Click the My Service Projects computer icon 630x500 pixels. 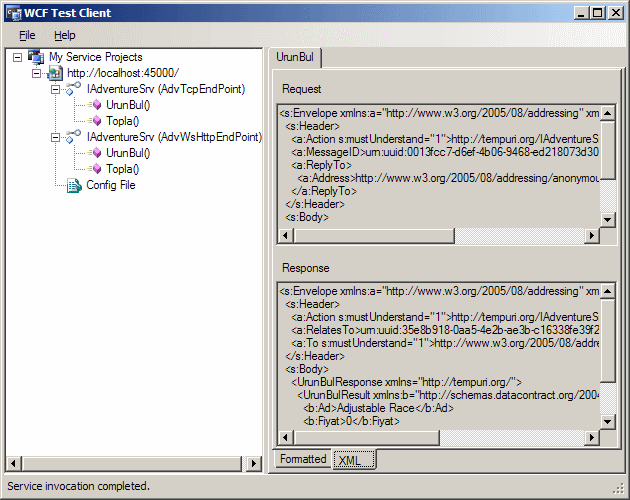[x=36, y=57]
